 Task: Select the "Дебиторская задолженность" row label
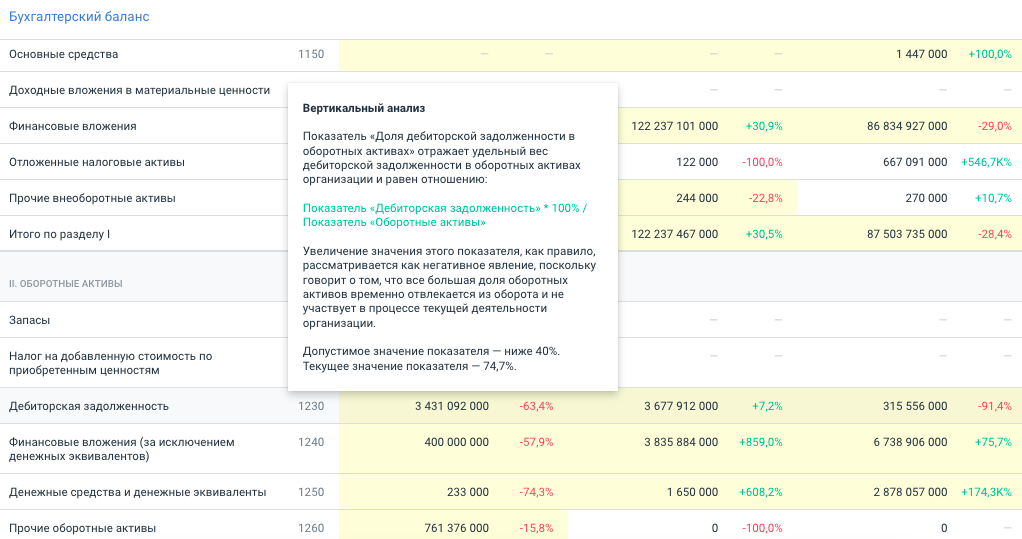click(89, 406)
